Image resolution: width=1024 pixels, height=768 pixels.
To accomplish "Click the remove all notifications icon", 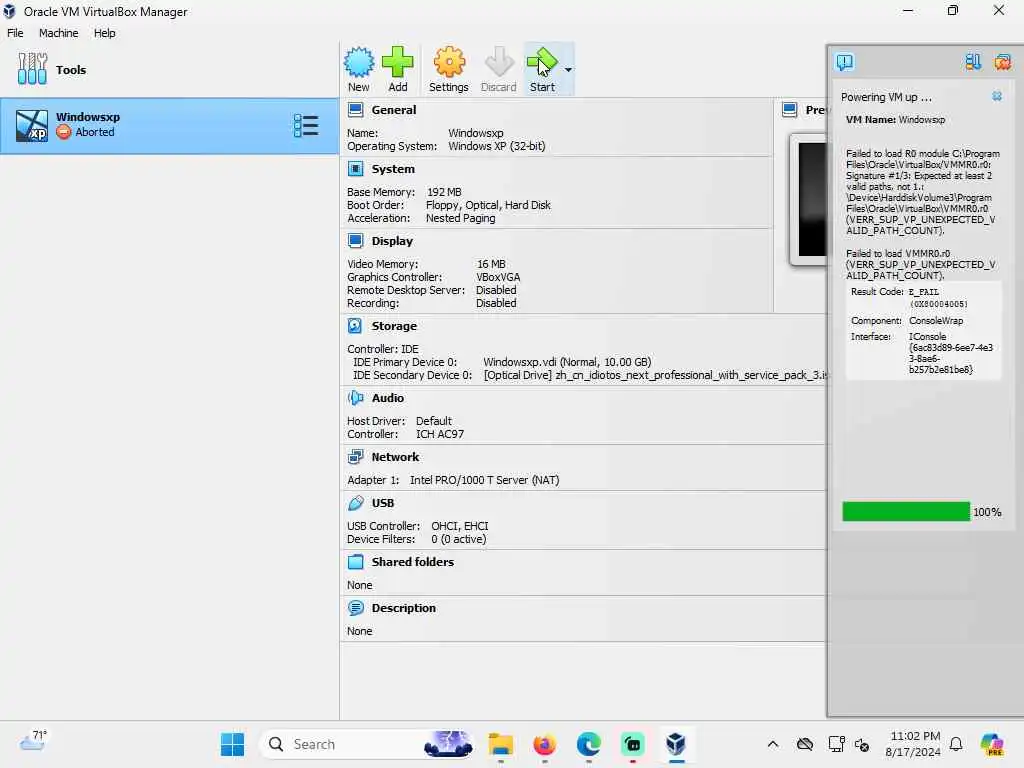I will 1002,62.
